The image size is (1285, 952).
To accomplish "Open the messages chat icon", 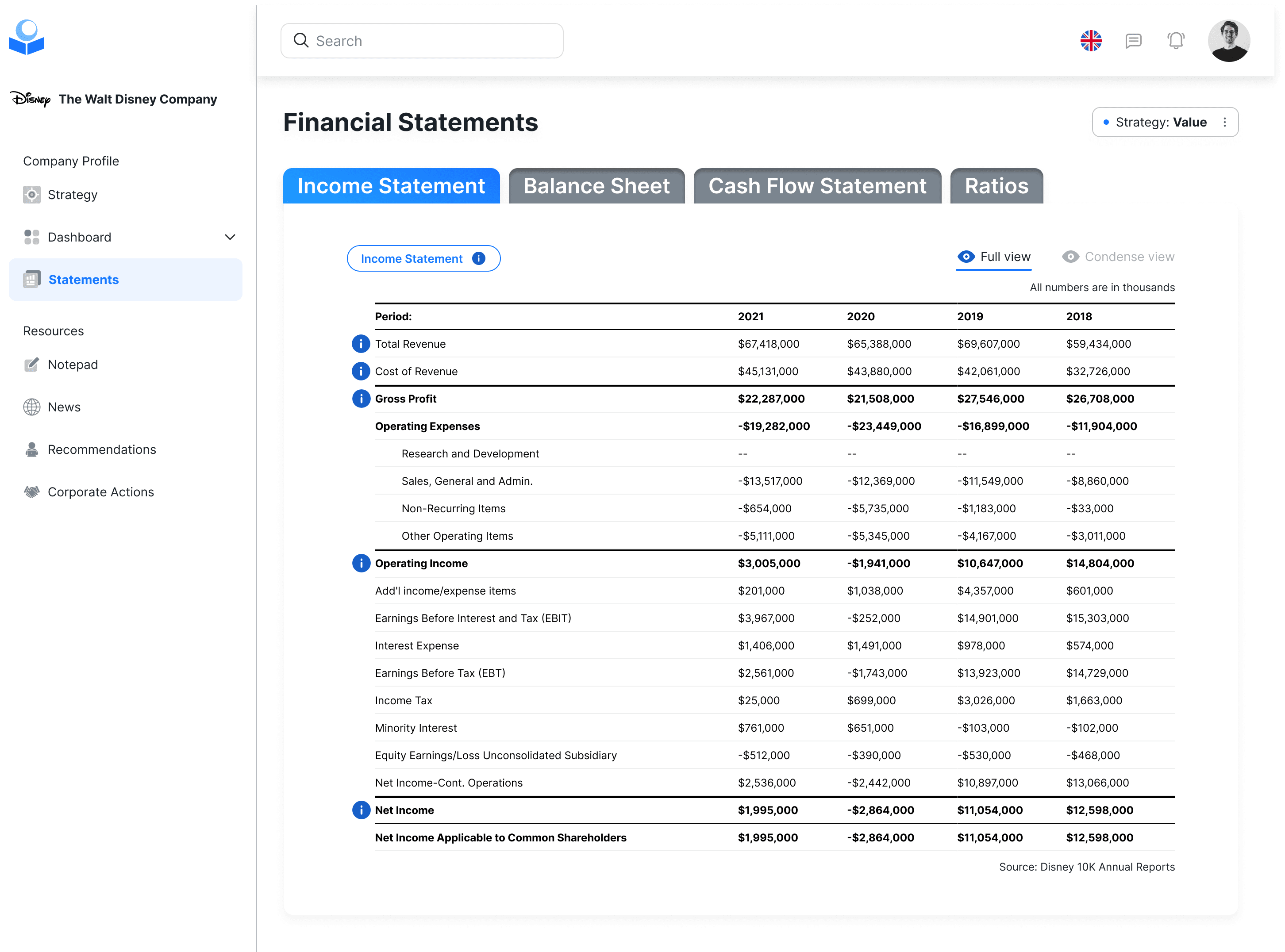I will coord(1133,41).
